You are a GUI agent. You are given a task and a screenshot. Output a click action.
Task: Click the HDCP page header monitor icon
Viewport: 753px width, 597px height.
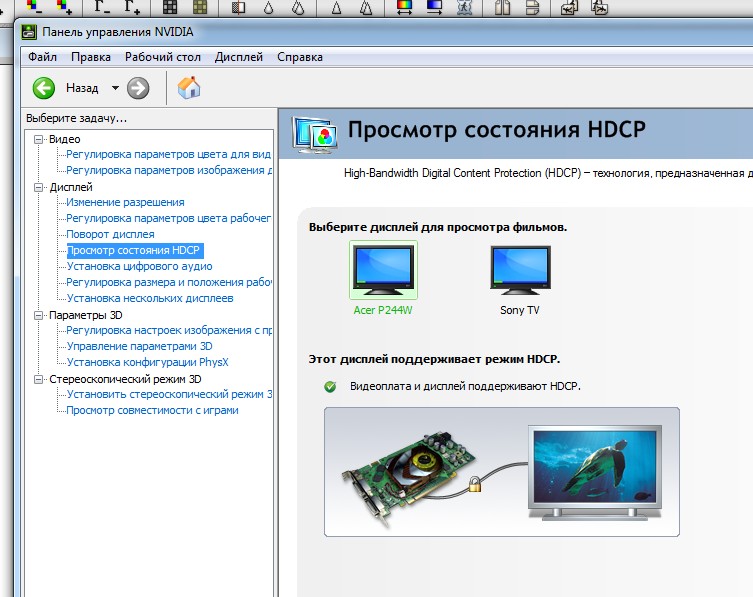click(x=314, y=133)
